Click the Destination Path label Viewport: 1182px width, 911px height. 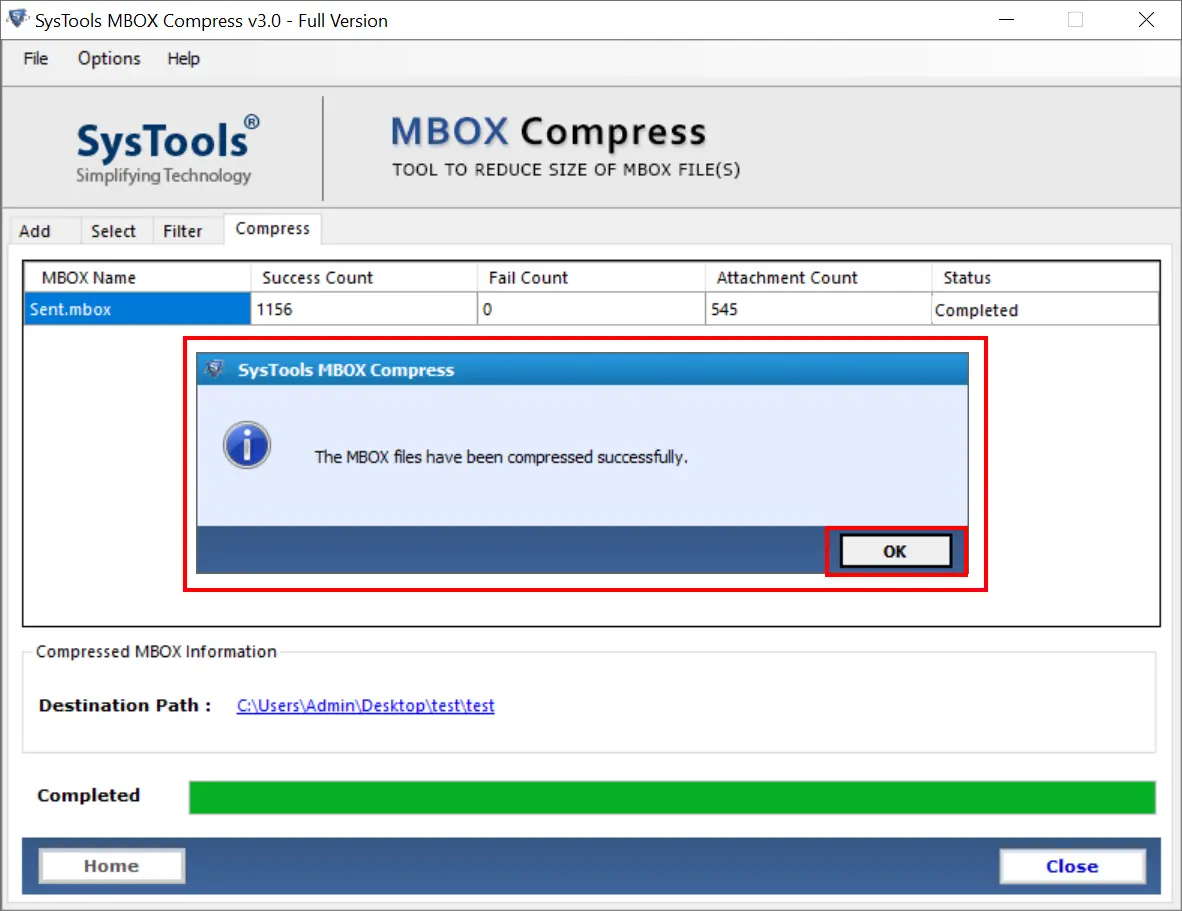point(124,706)
